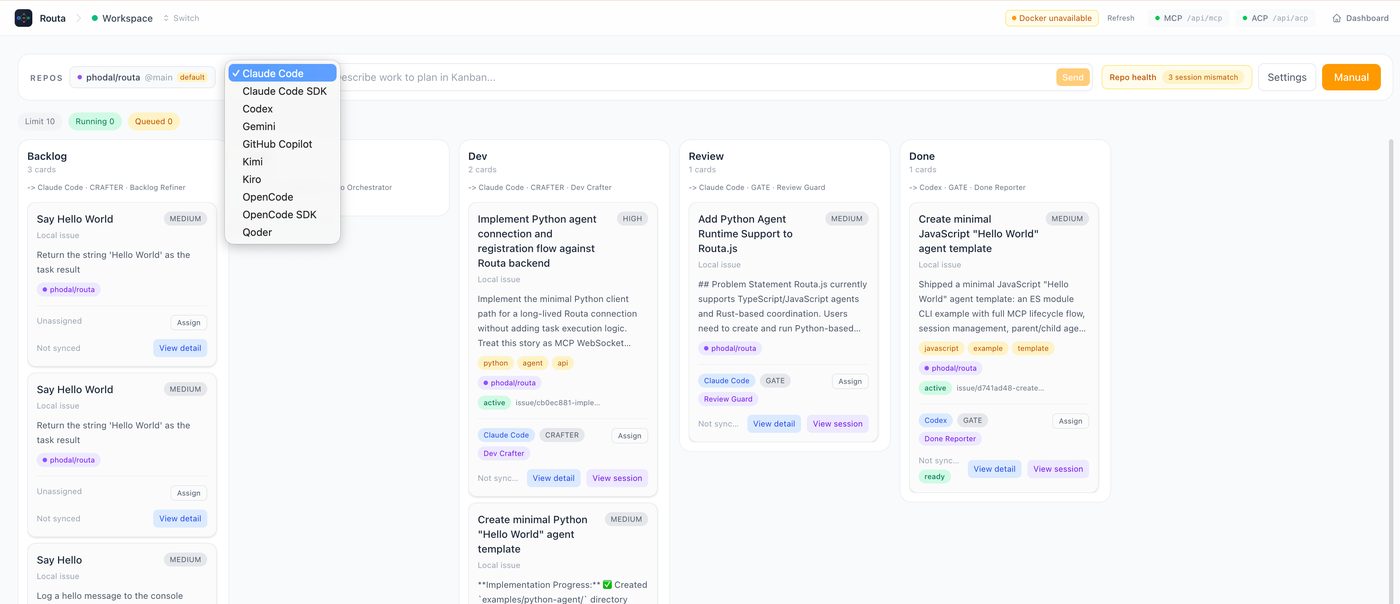Image resolution: width=1400 pixels, height=604 pixels.
Task: Choose GitHub Copilot provider
Action: [x=283, y=144]
